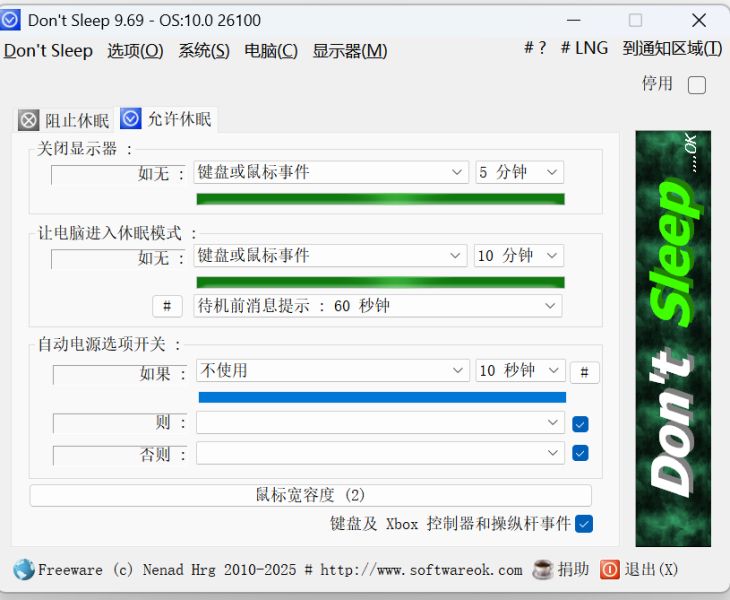Click the 允许休眠 tab's blue check icon
730x600 pixels.
[131, 119]
